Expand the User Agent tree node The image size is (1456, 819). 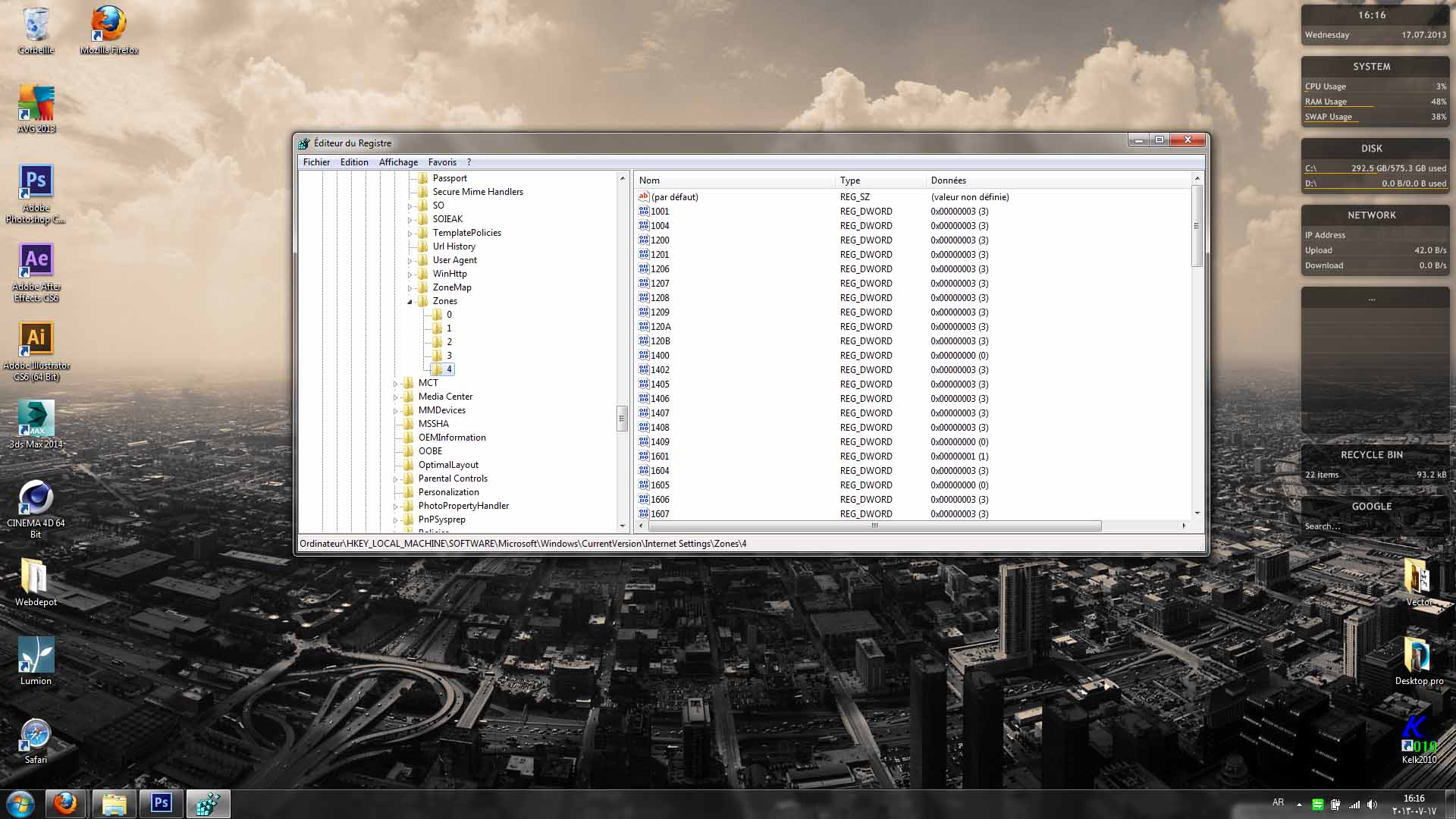point(409,261)
